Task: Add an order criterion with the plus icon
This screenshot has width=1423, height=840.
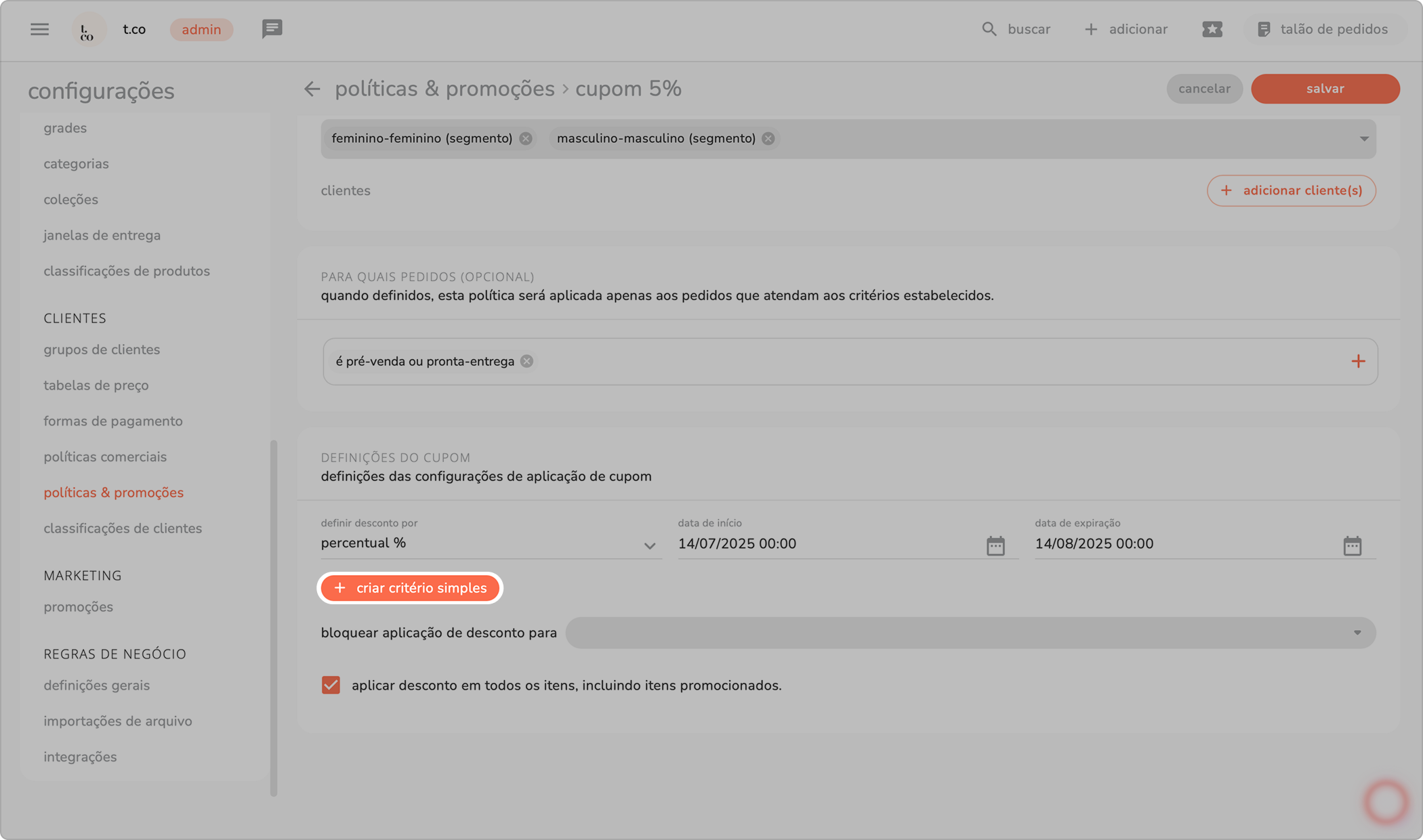Action: coord(1357,362)
